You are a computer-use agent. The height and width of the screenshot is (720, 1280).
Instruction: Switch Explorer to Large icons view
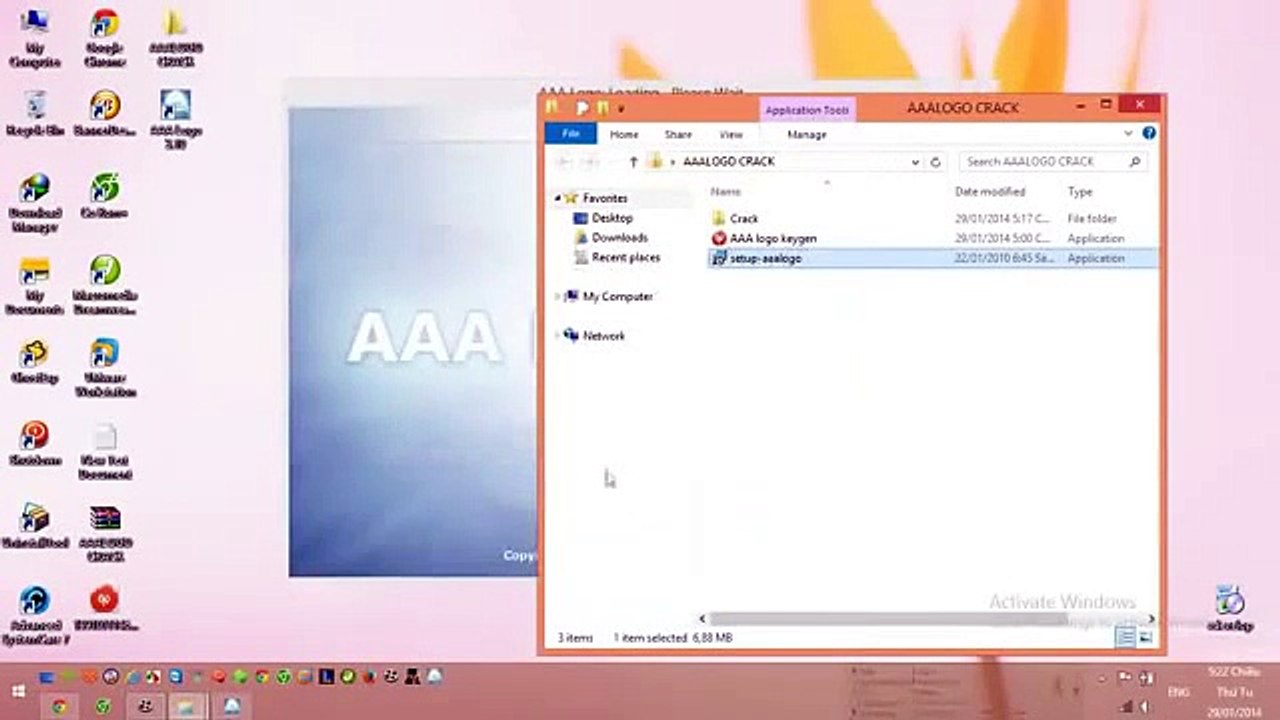click(x=1145, y=636)
